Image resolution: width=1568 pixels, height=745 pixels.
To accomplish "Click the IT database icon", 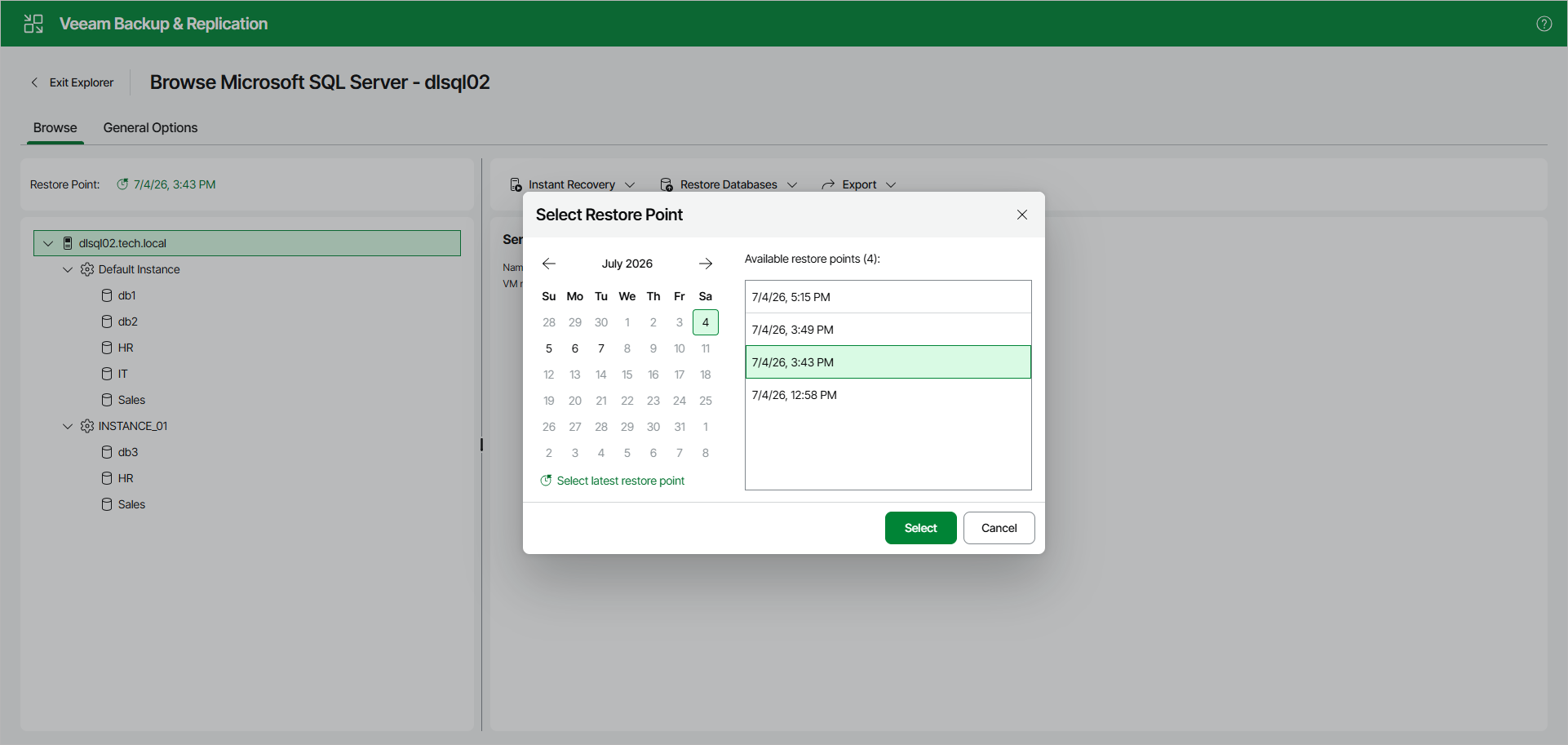I will tap(107, 374).
